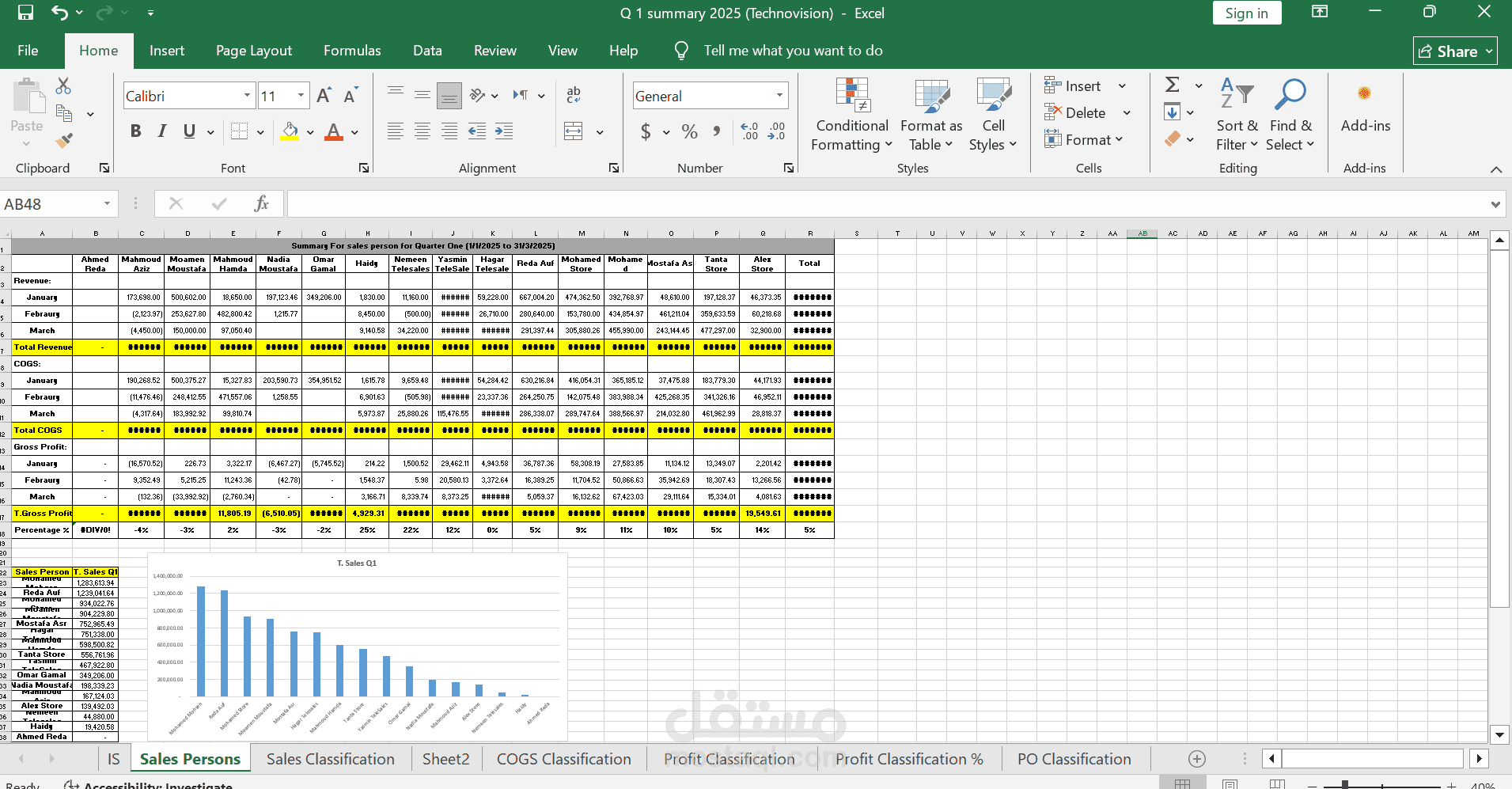Click the Find & Select tool
Viewport: 1512px width, 789px height.
1290,115
